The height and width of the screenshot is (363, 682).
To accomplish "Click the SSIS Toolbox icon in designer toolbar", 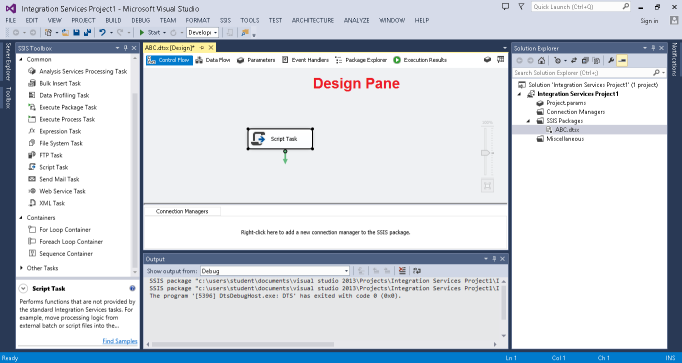I will point(501,60).
